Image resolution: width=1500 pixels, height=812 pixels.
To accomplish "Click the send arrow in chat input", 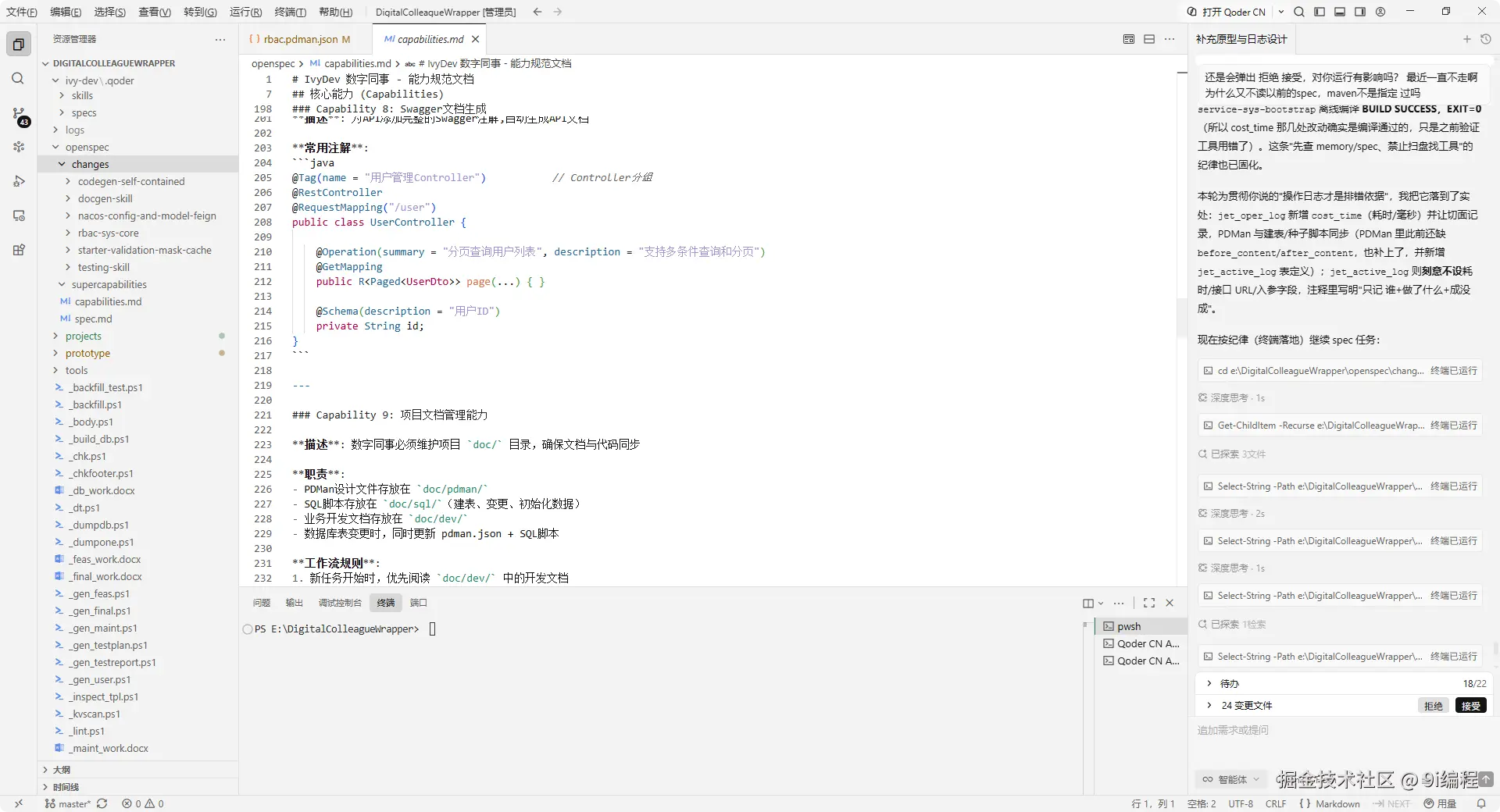I will click(x=1486, y=778).
